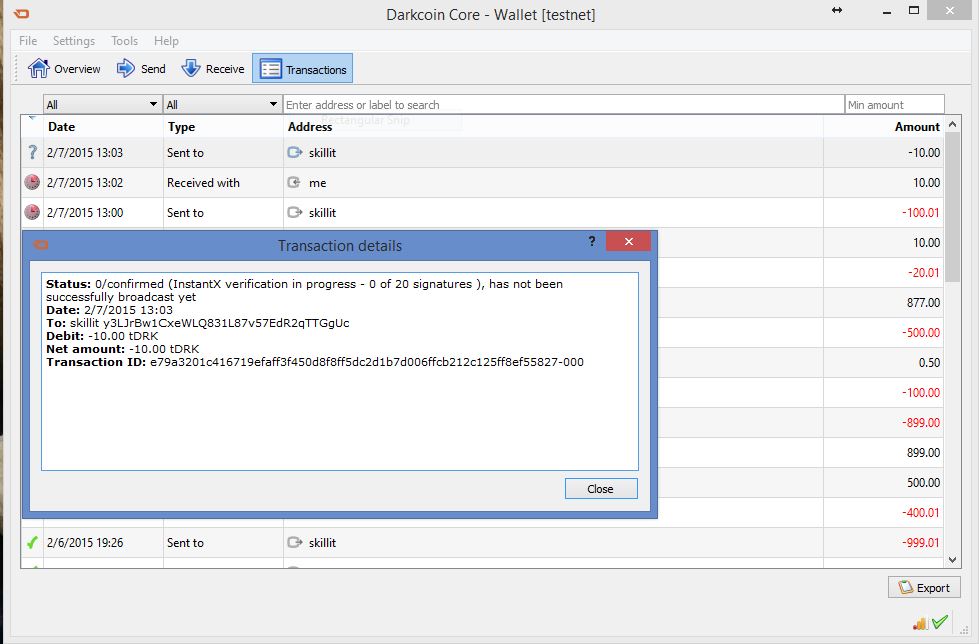The image size is (979, 644).
Task: Click the Darkcoin Core window title icon
Action: point(21,13)
